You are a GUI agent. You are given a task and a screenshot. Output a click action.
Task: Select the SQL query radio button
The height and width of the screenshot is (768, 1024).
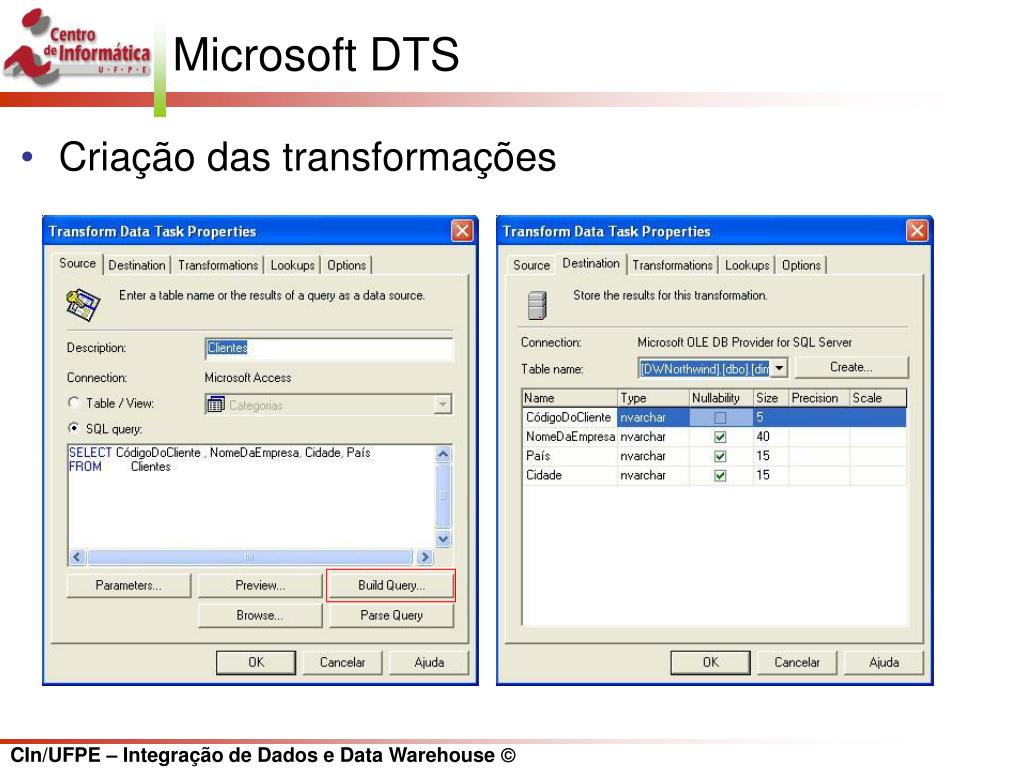click(x=72, y=426)
